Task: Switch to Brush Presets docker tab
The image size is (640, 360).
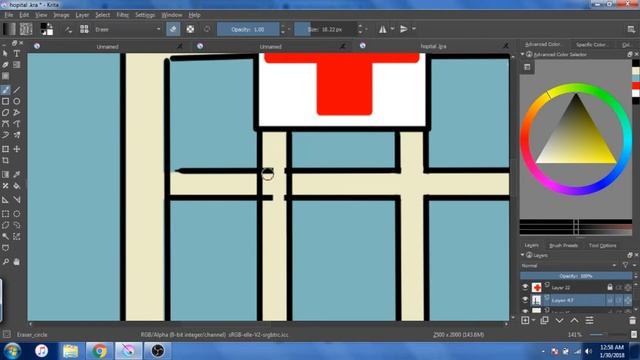Action: click(x=563, y=245)
